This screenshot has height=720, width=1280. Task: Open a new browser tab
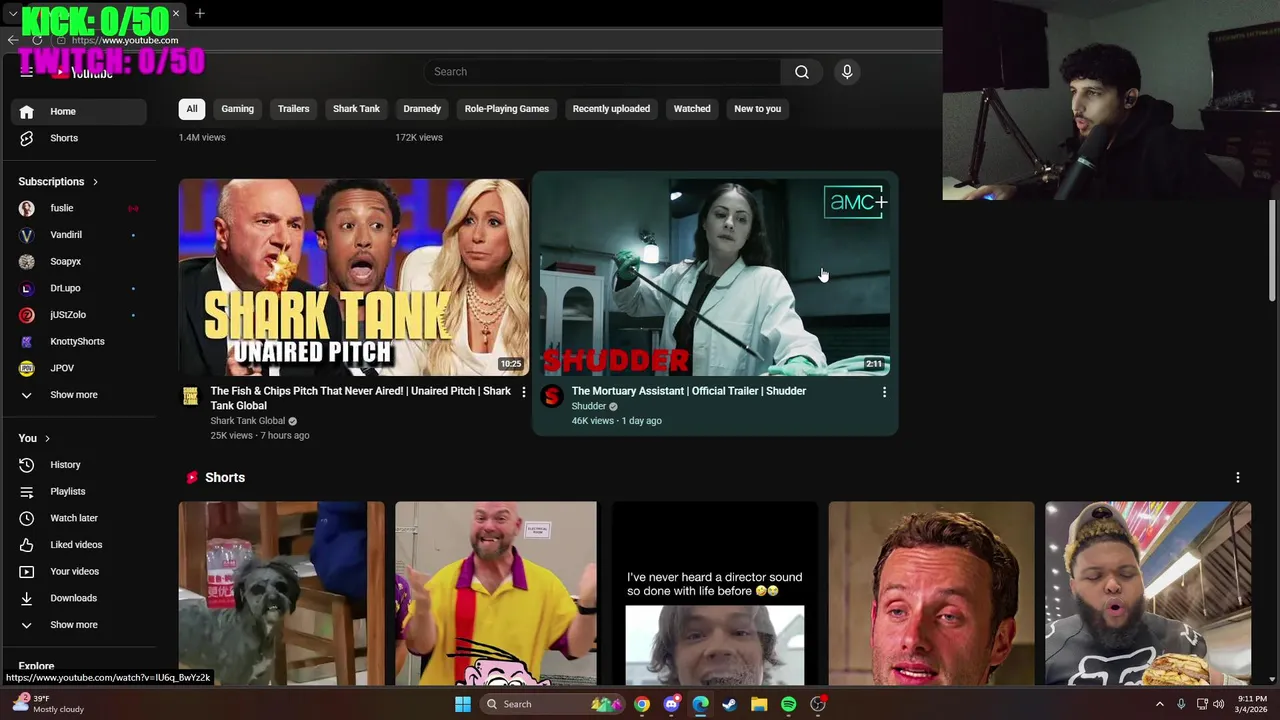[x=200, y=13]
